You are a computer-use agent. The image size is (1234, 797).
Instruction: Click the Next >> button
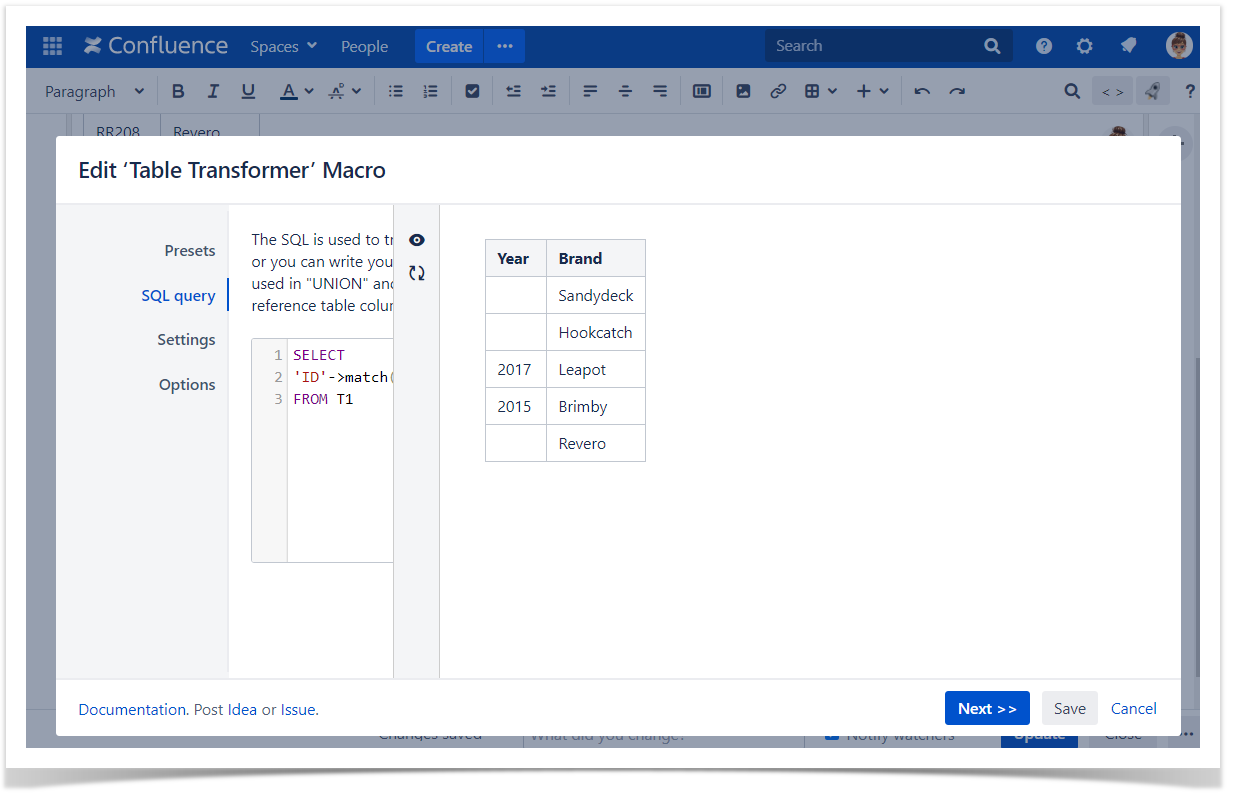click(986, 708)
